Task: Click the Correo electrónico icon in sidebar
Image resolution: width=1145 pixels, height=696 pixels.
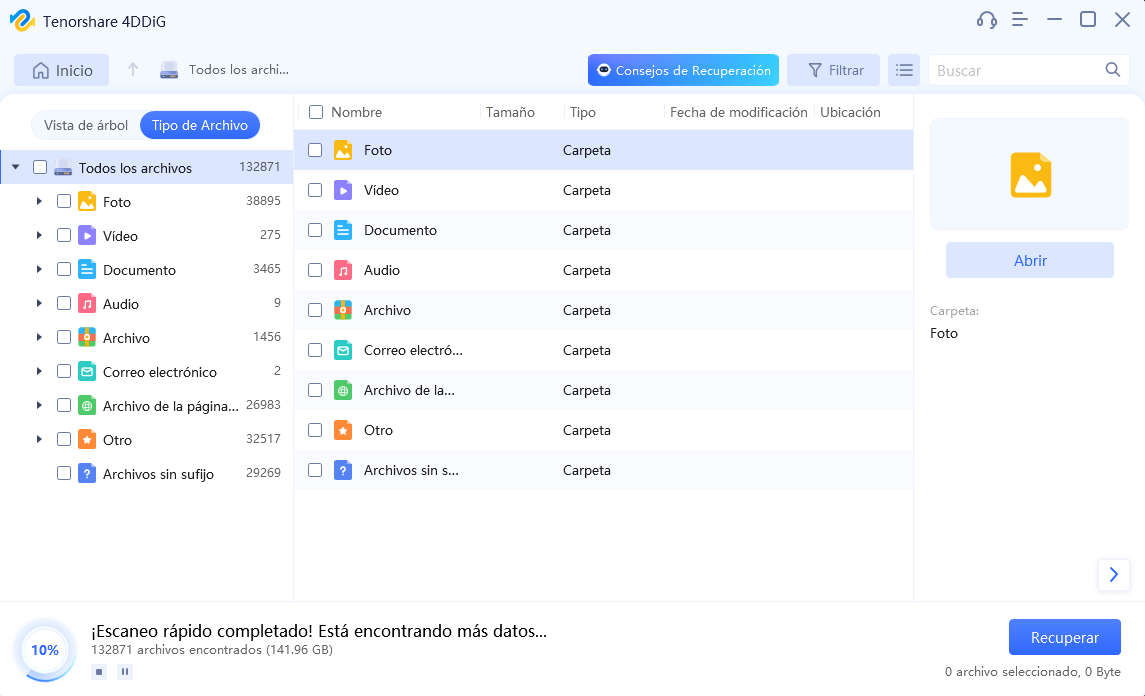Action: point(87,371)
